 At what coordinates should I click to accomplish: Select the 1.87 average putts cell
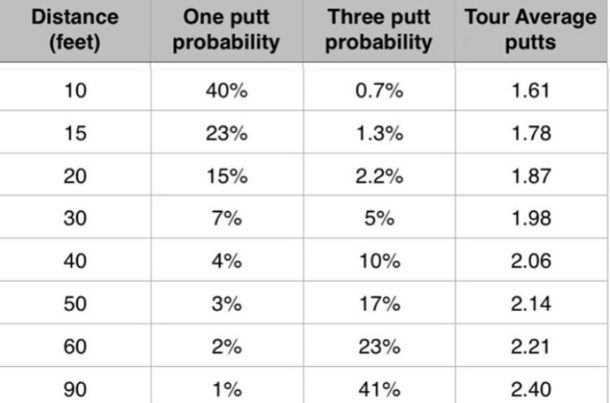pyautogui.click(x=531, y=176)
